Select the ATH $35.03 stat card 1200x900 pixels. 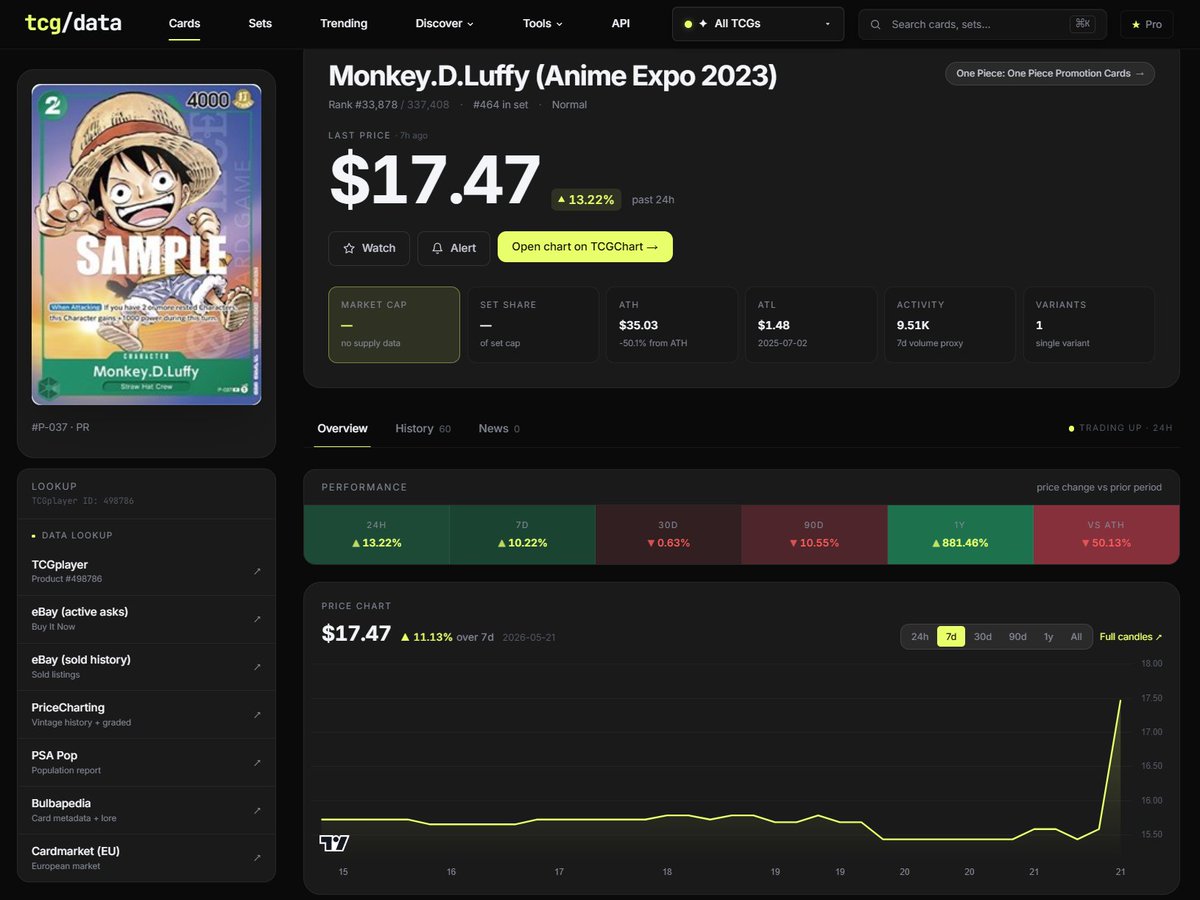[672, 325]
